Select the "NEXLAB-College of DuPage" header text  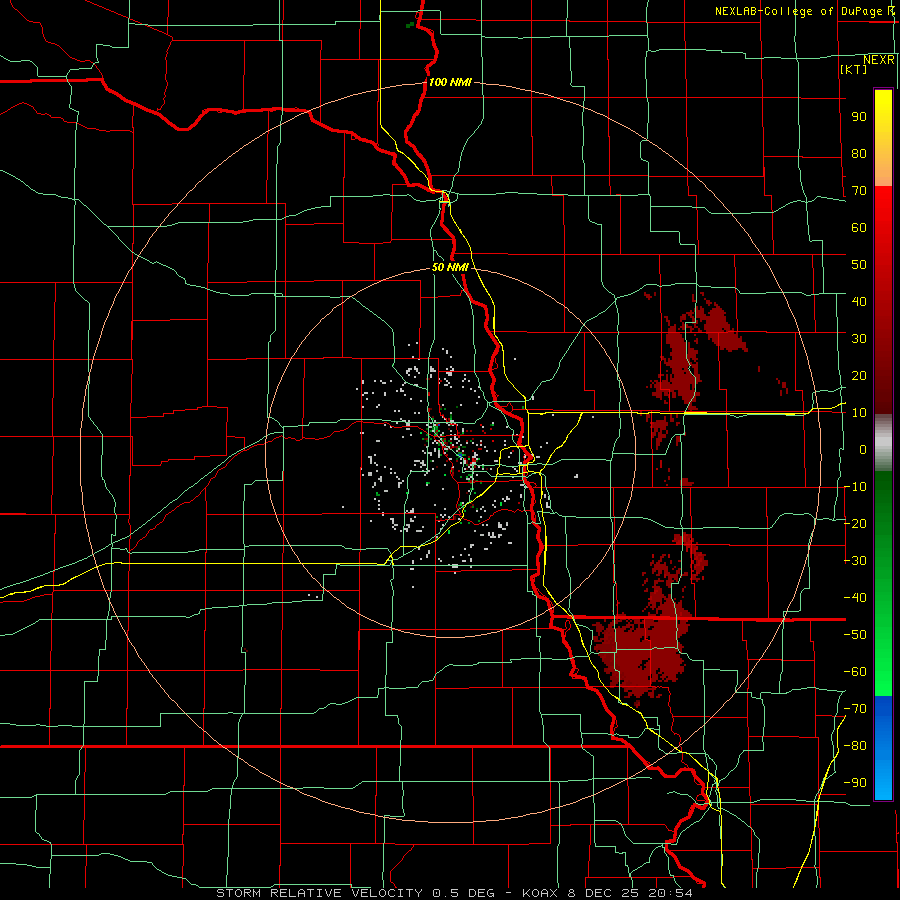click(x=800, y=11)
